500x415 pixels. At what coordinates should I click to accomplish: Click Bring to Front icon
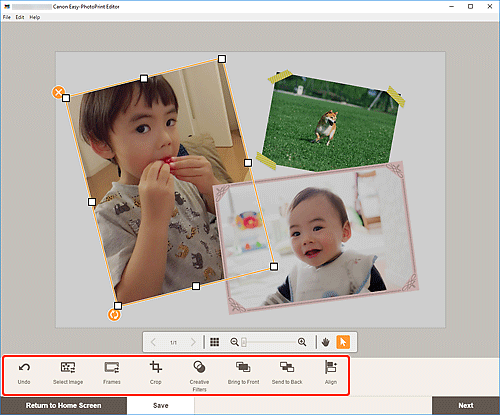point(243,367)
